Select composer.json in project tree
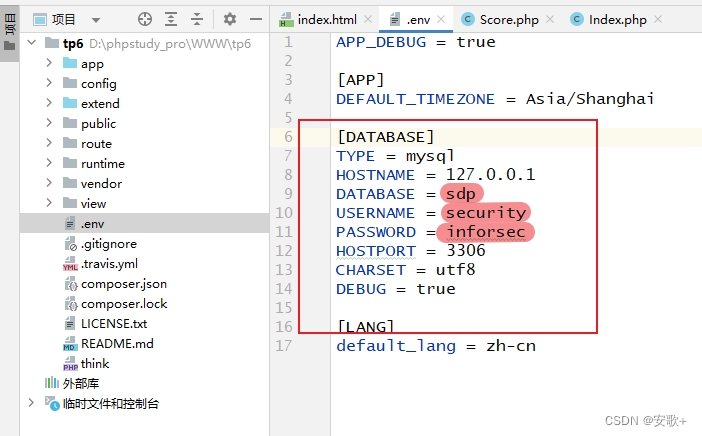This screenshot has width=702, height=436. (x=123, y=284)
